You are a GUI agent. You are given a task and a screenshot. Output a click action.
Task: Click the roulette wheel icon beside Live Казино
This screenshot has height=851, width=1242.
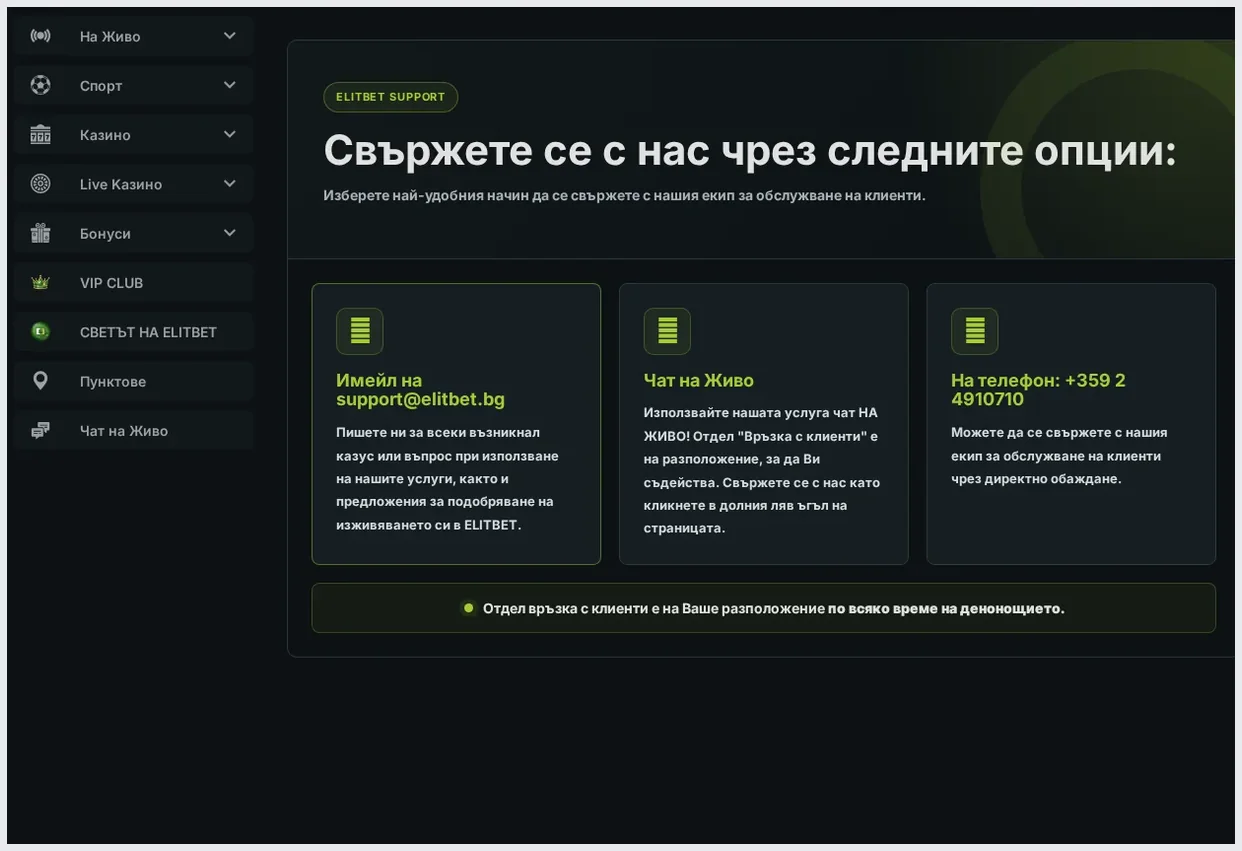point(40,183)
